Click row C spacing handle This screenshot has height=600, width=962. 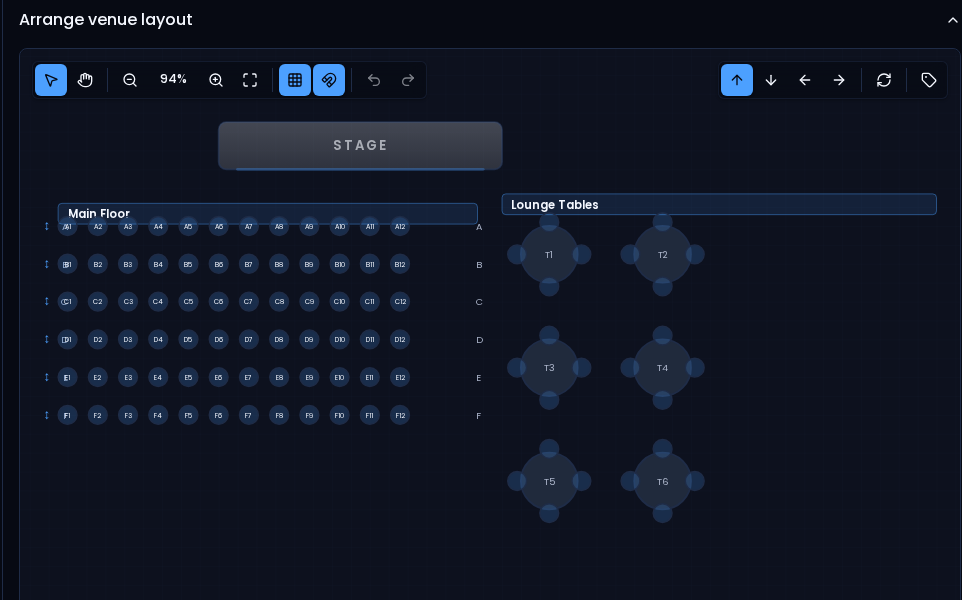point(47,301)
